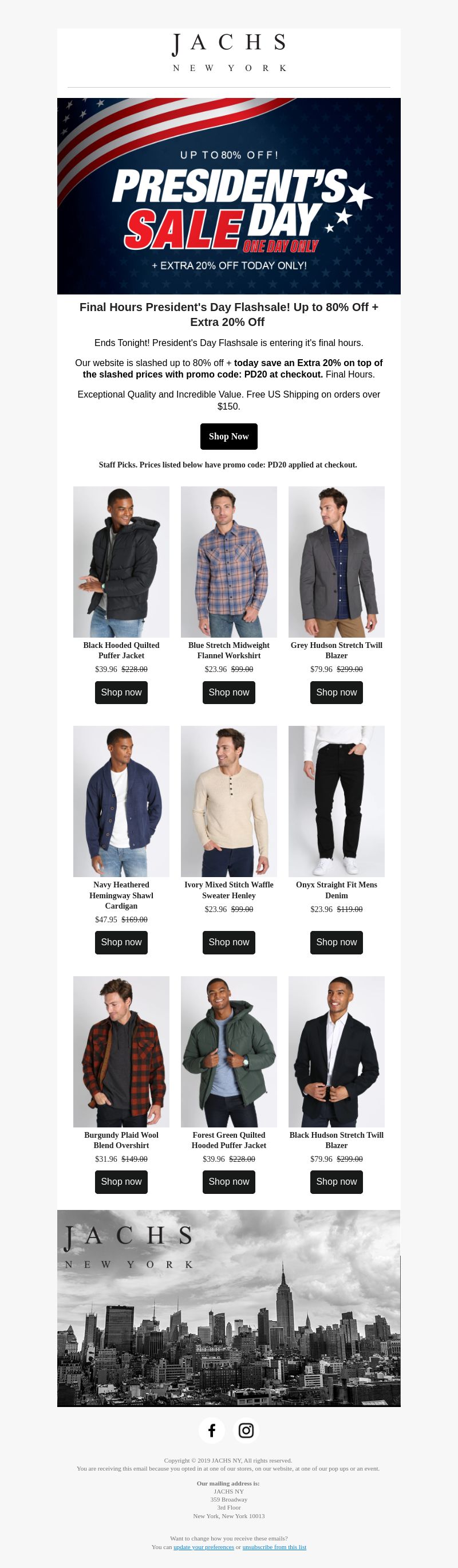Shop now for Ivory Waffle Sweater Henley
Image resolution: width=458 pixels, height=1568 pixels.
tap(228, 942)
